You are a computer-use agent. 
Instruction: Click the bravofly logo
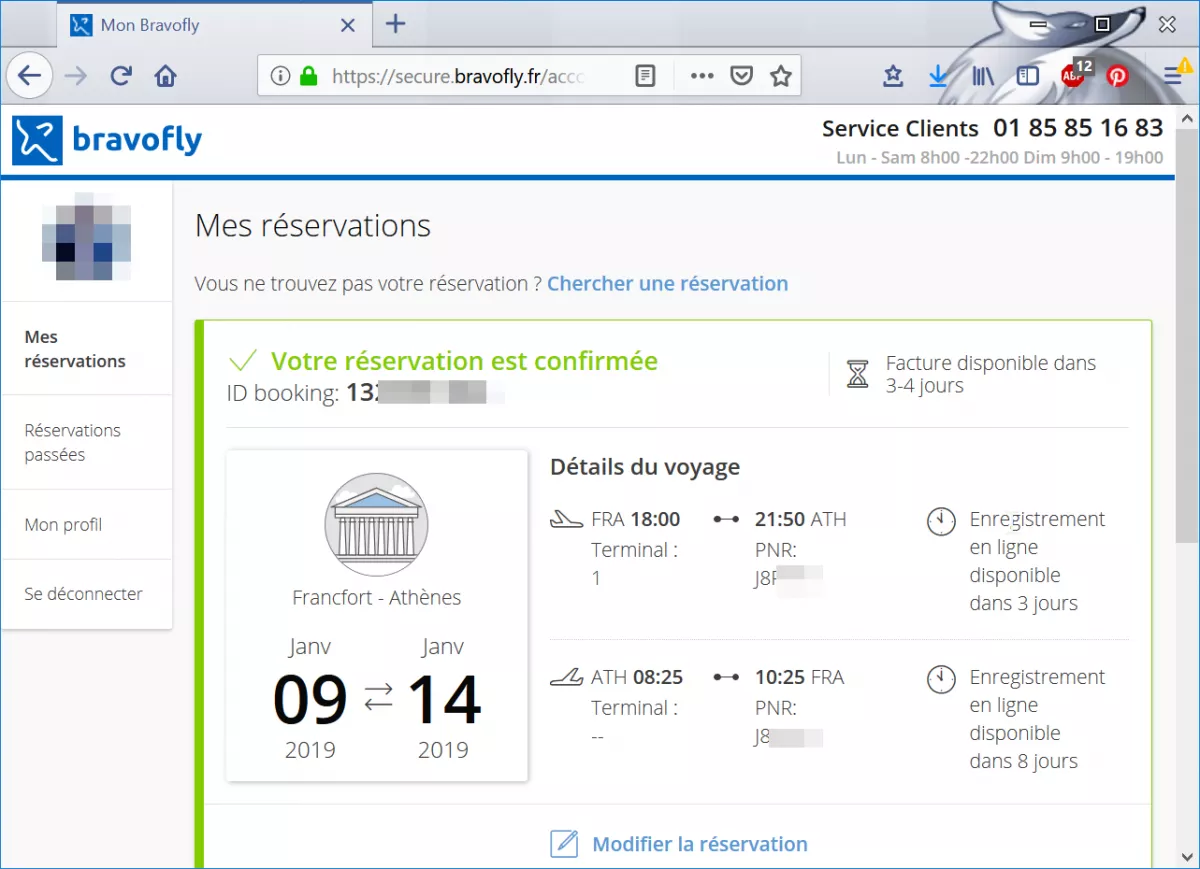pos(107,139)
